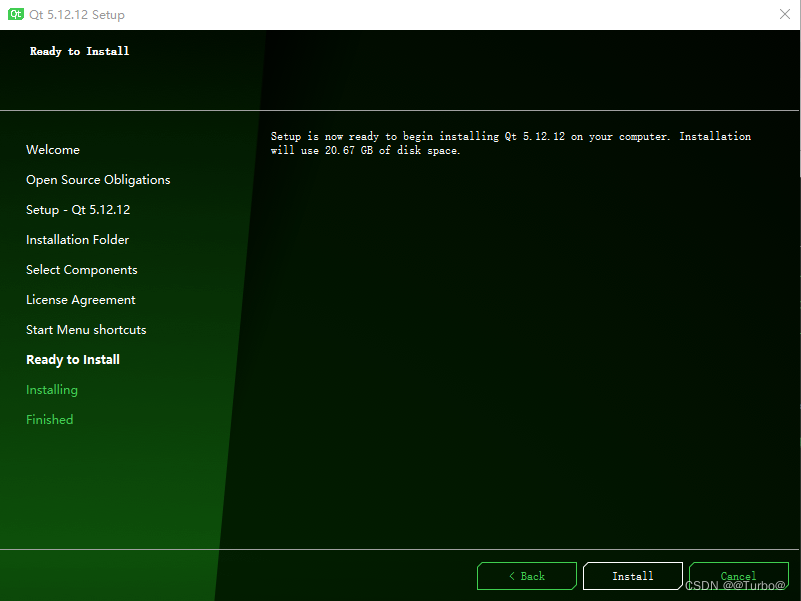Cancel the Qt setup
801x601 pixels.
[739, 576]
